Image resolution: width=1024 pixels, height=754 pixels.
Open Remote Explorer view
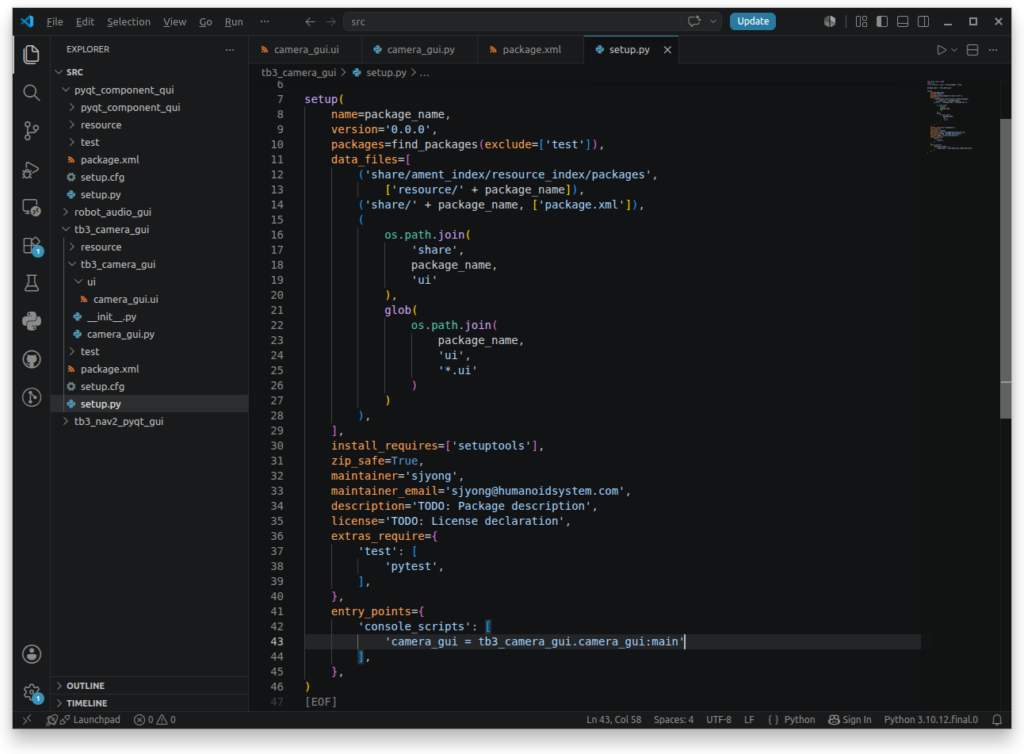click(31, 207)
